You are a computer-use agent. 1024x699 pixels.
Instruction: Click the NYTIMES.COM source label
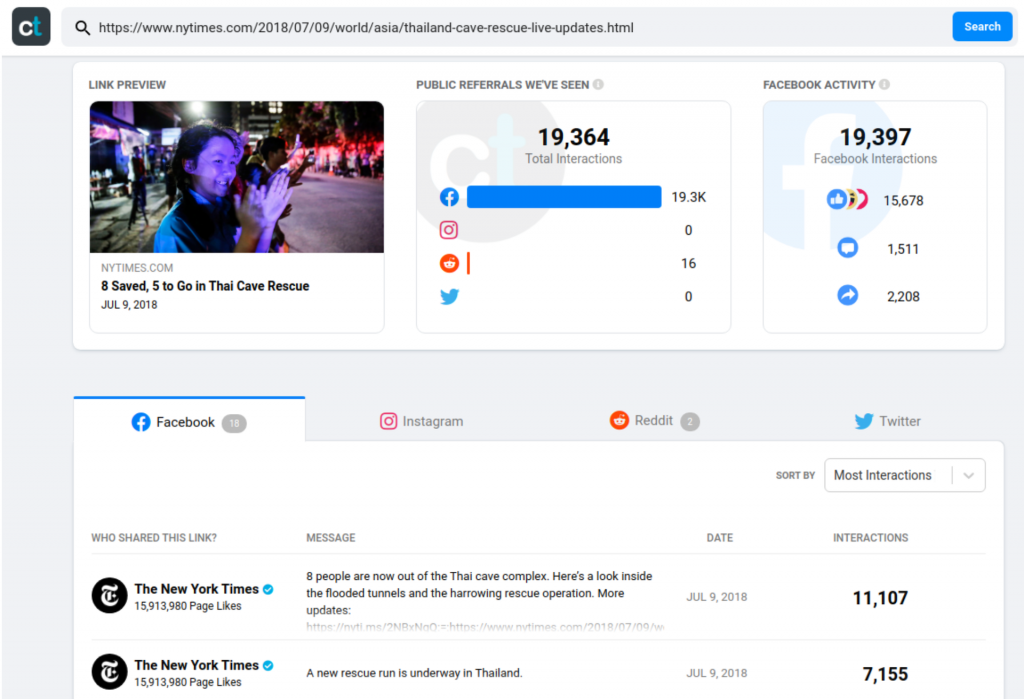(137, 268)
